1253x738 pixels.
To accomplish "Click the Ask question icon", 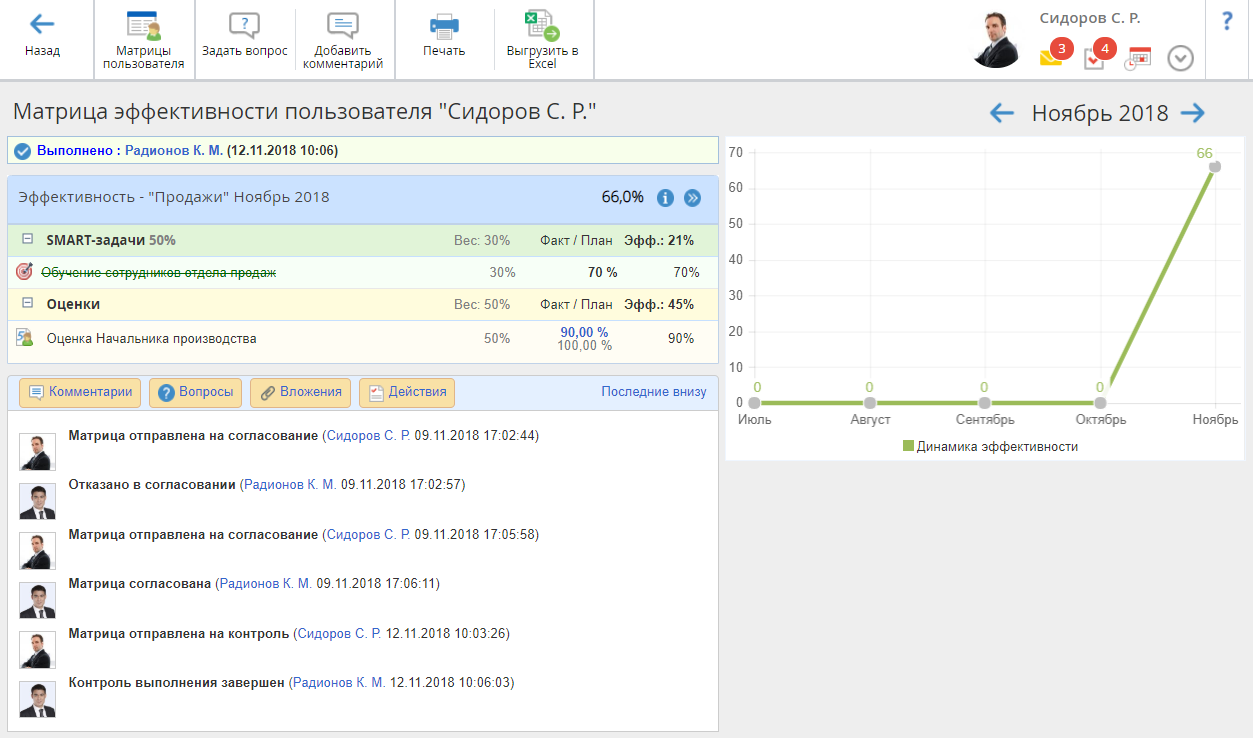I will pos(244,26).
